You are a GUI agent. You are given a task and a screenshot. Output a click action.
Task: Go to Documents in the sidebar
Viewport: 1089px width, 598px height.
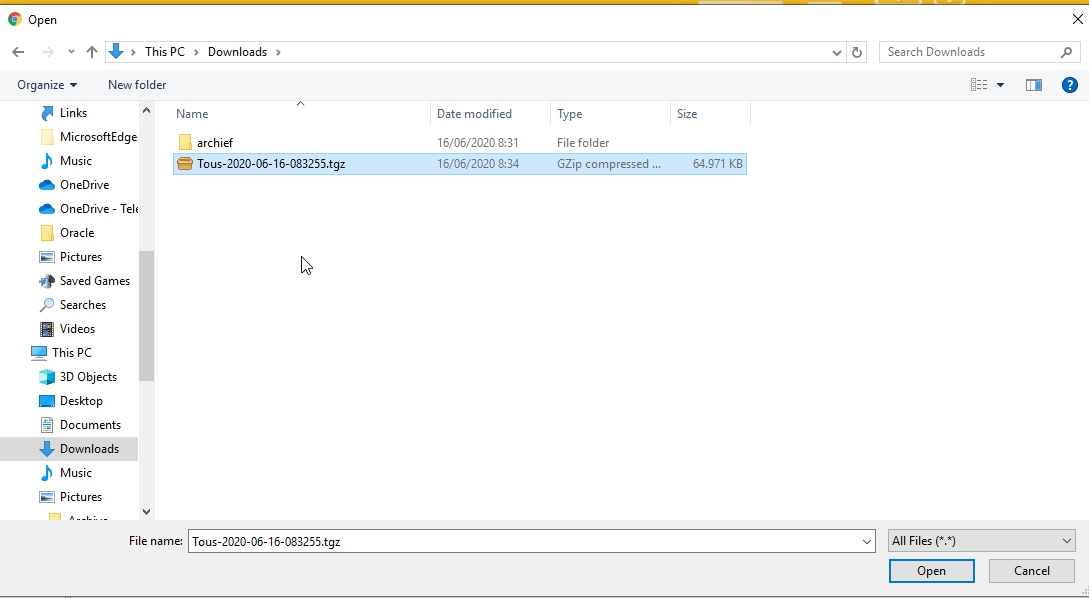90,424
